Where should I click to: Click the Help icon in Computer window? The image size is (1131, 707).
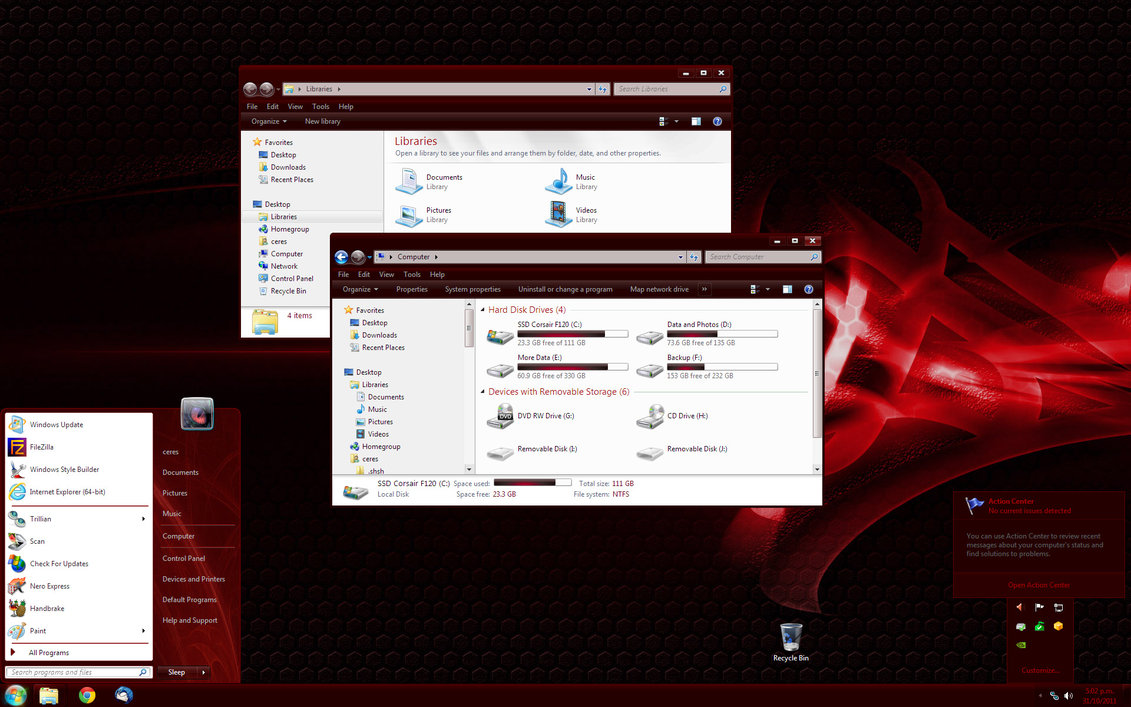808,289
